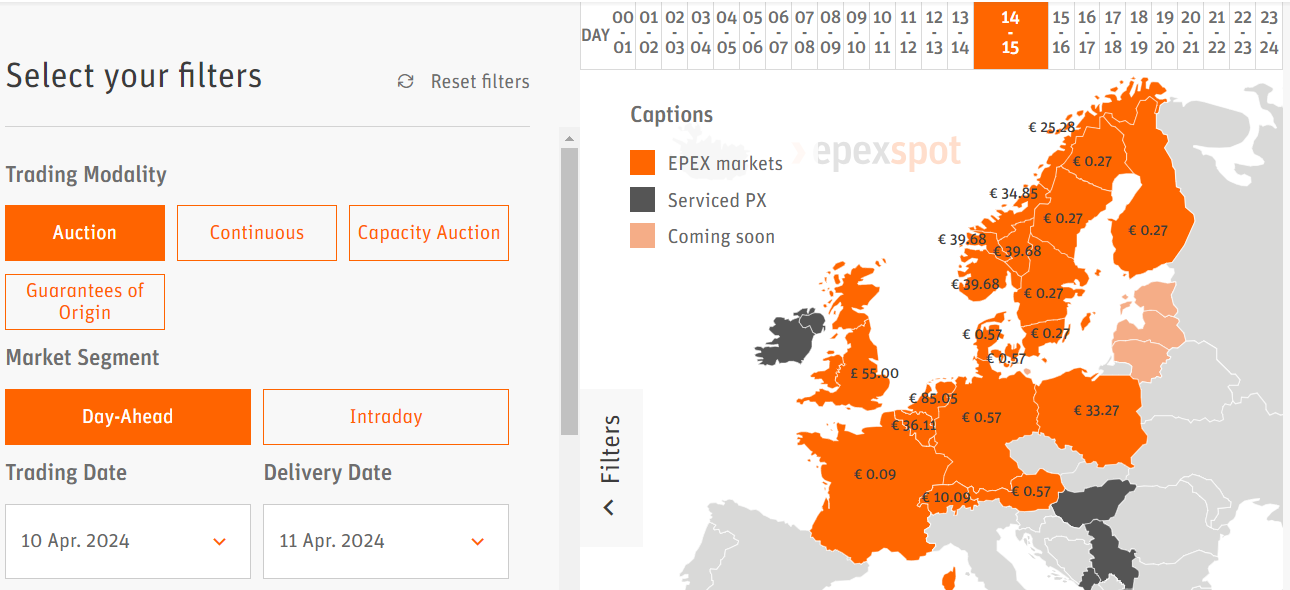Click the scrollbar up arrow
The width and height of the screenshot is (1290, 590).
click(x=569, y=139)
